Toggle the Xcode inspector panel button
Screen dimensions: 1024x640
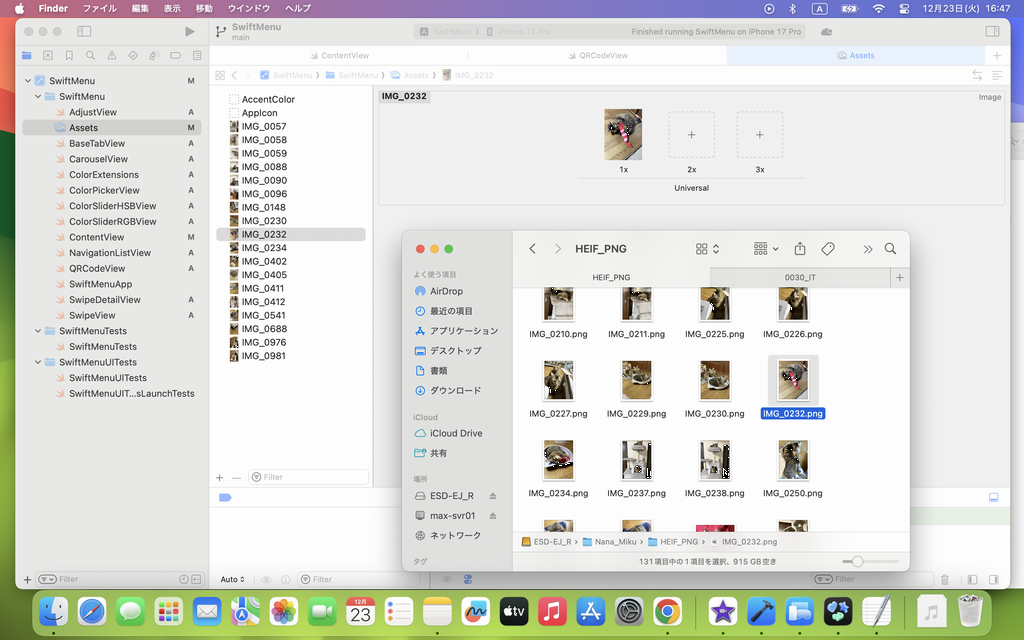click(992, 32)
